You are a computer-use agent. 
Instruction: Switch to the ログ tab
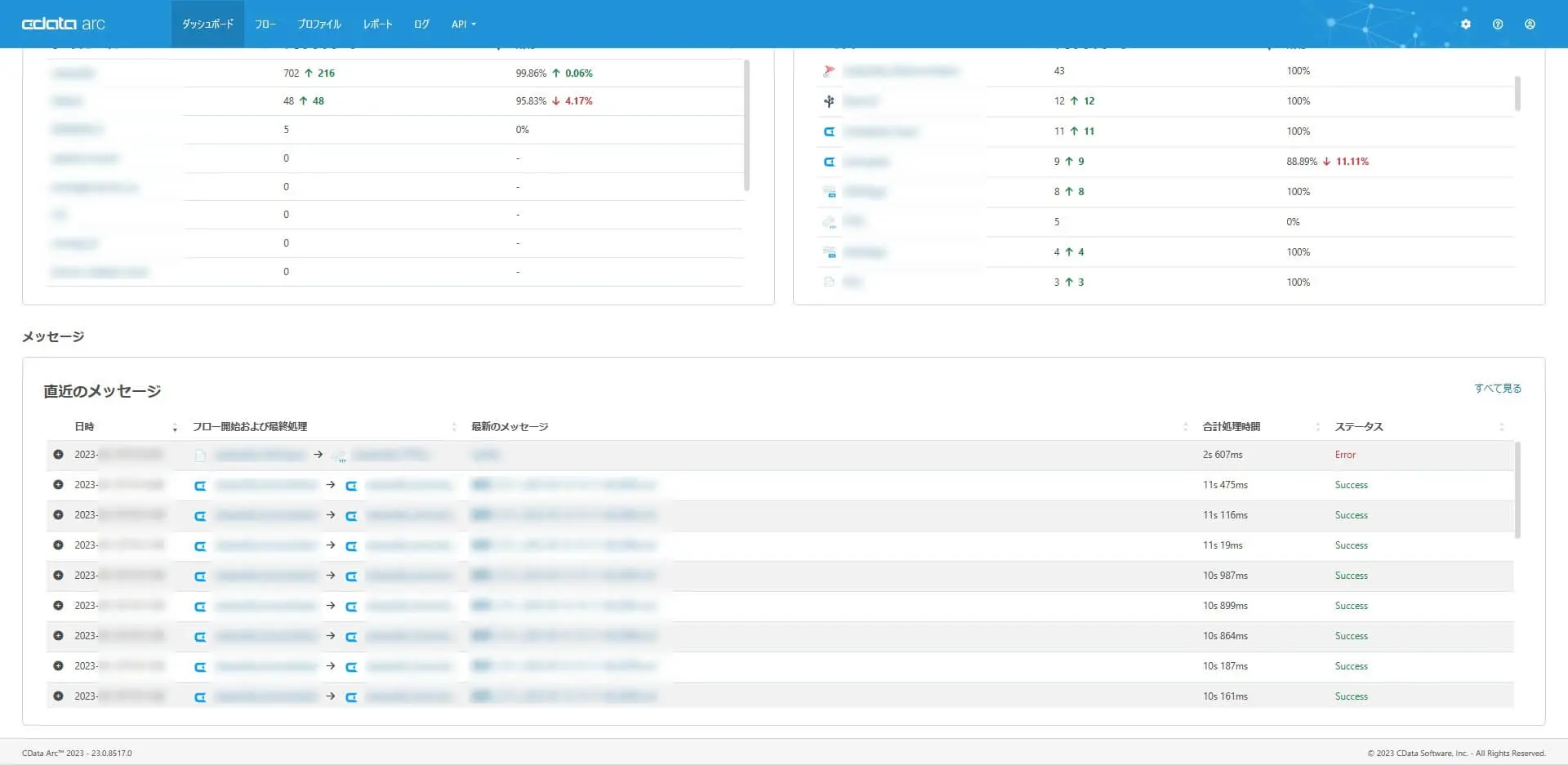421,24
